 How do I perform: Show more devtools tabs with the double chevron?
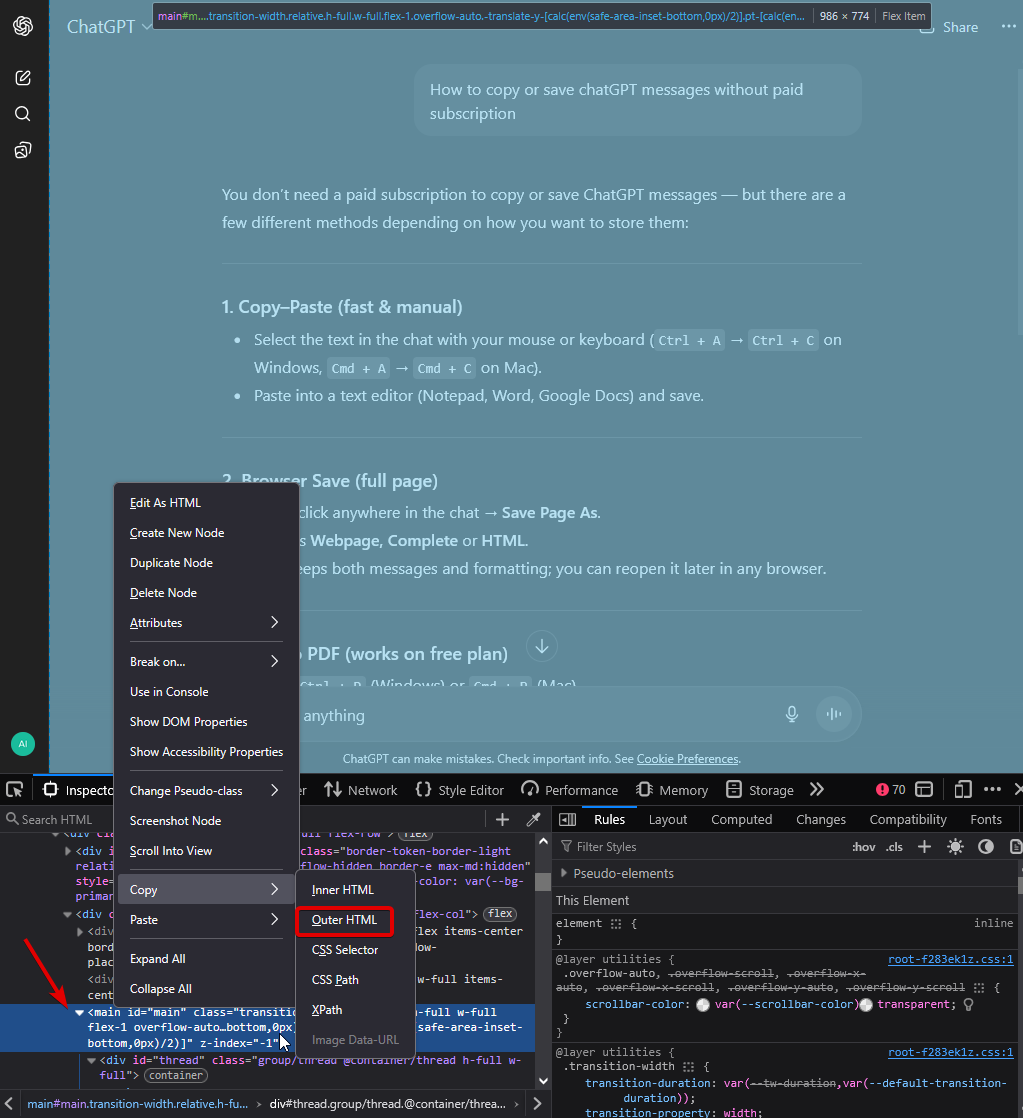point(817,789)
